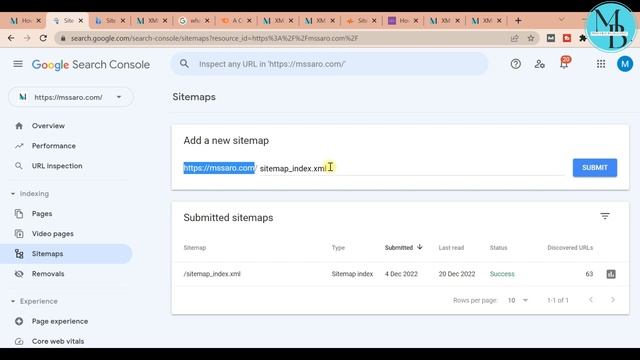Image resolution: width=640 pixels, height=360 pixels.
Task: Reload the page
Action: tap(43, 38)
